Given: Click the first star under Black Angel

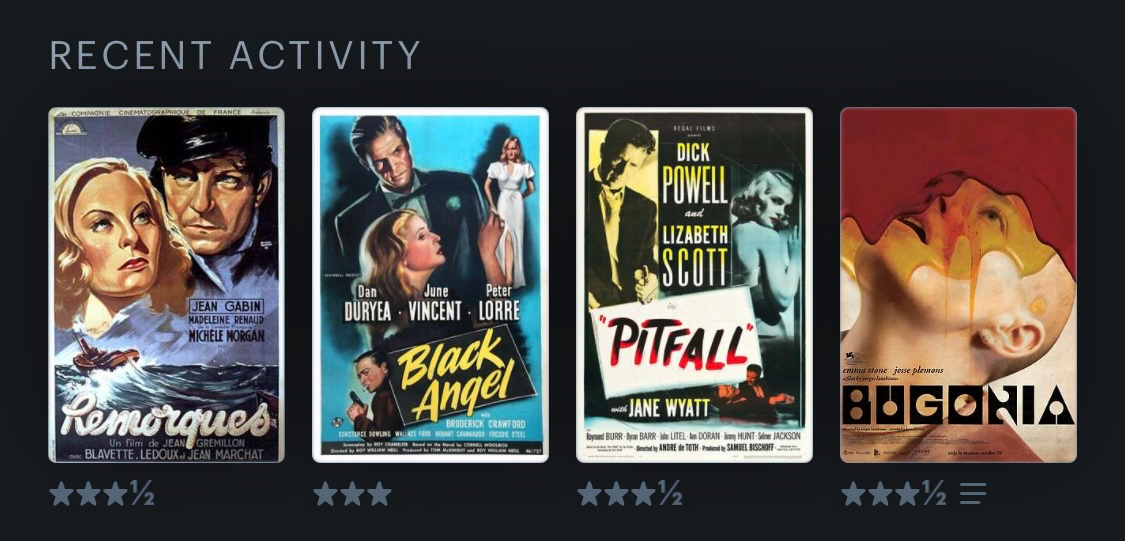Looking at the screenshot, I should pos(325,494).
